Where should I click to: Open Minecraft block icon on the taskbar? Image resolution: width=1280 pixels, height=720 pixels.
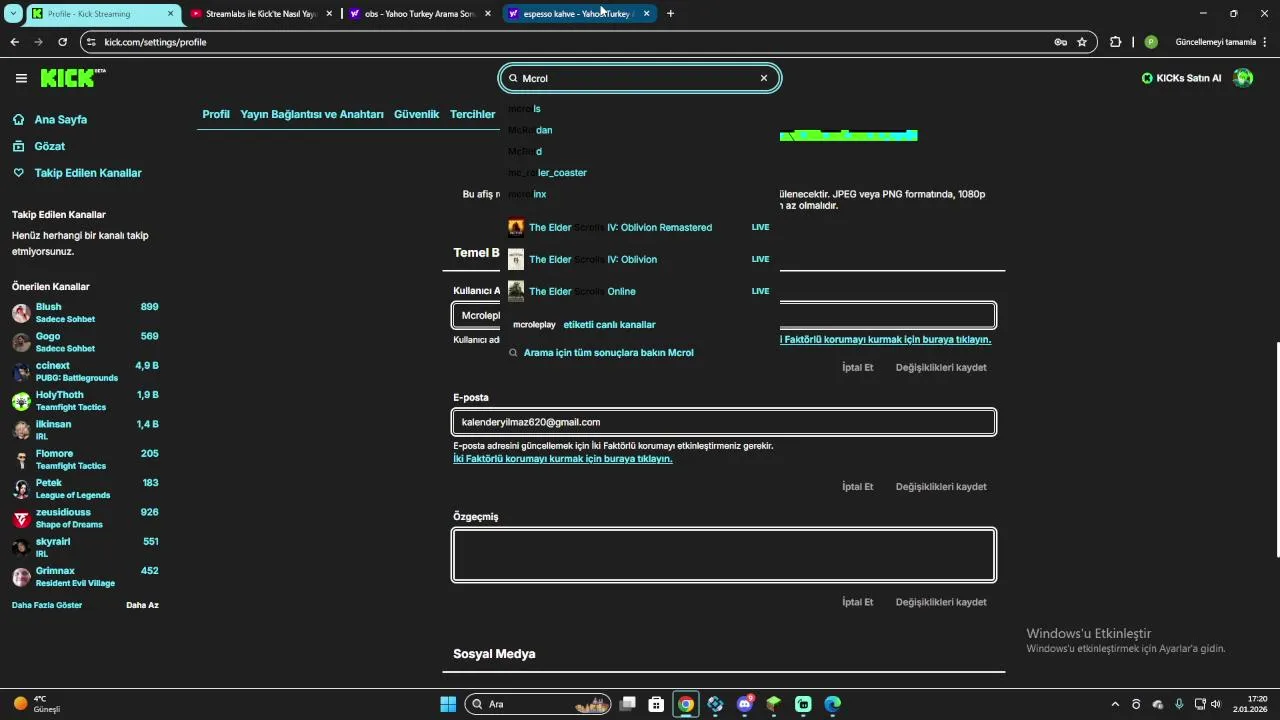[x=774, y=704]
